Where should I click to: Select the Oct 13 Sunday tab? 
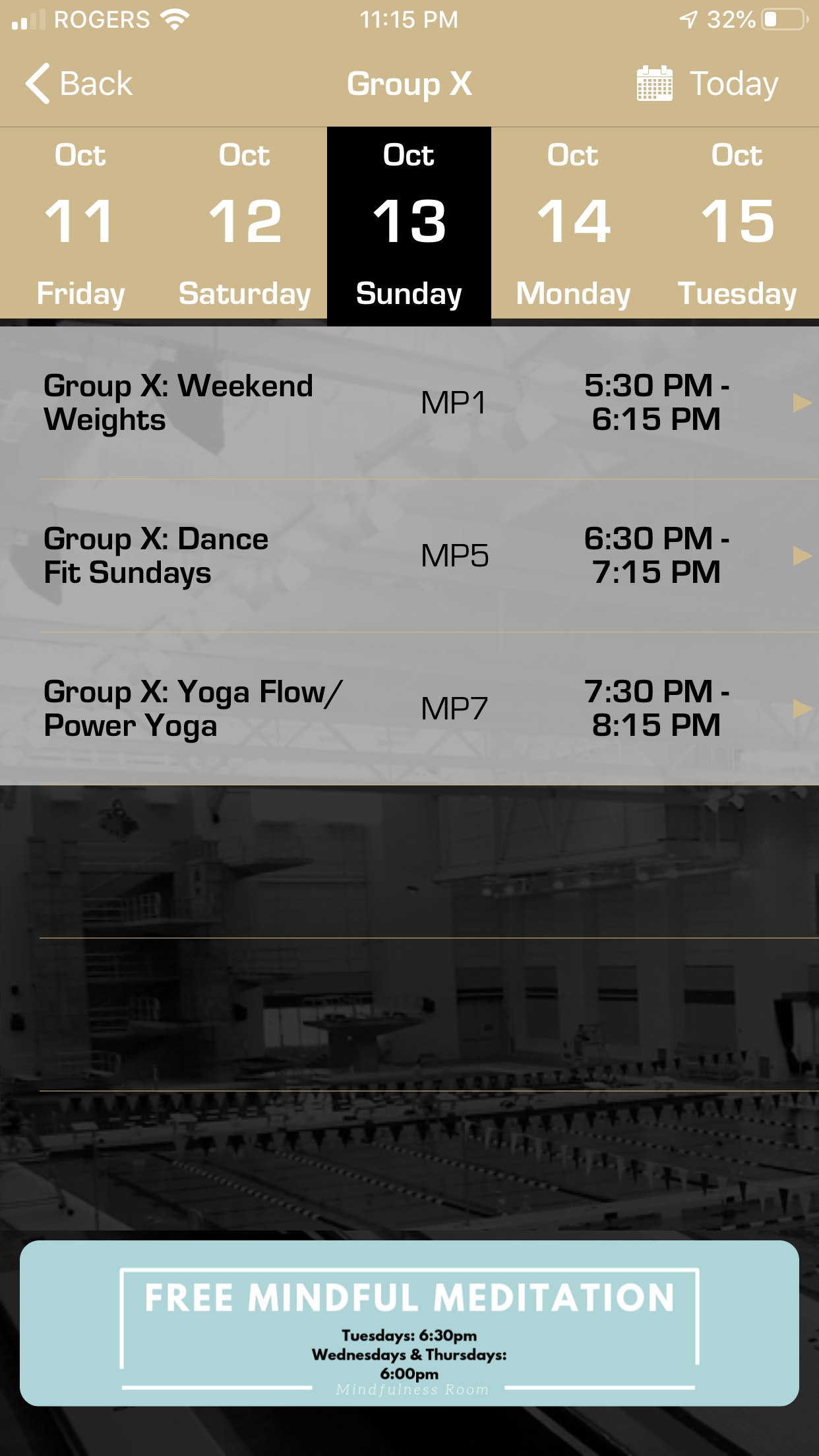[409, 224]
